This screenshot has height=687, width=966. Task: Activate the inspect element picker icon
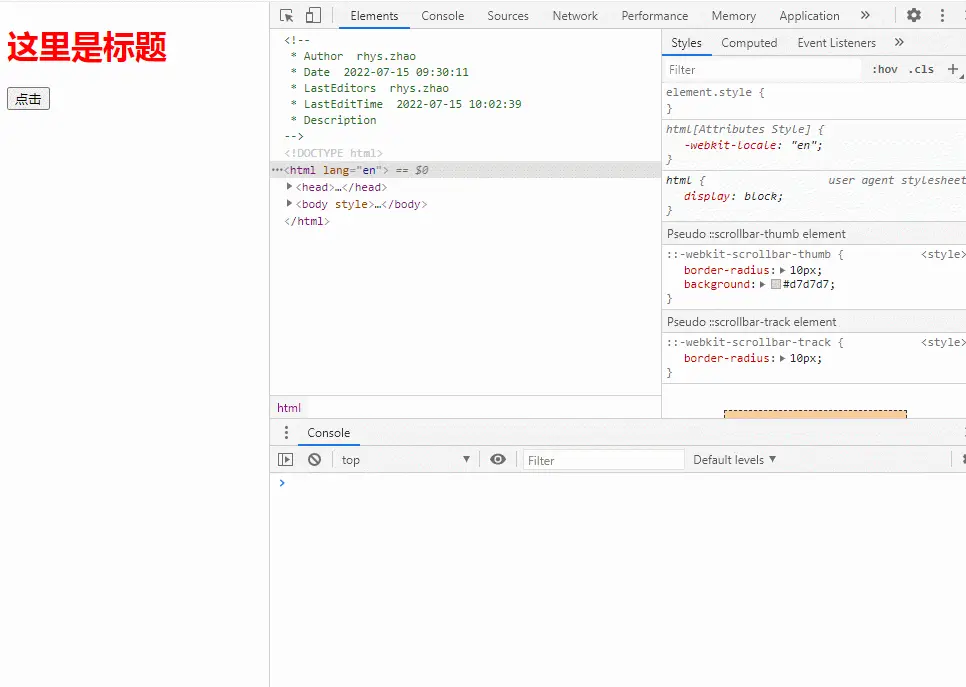coord(287,16)
